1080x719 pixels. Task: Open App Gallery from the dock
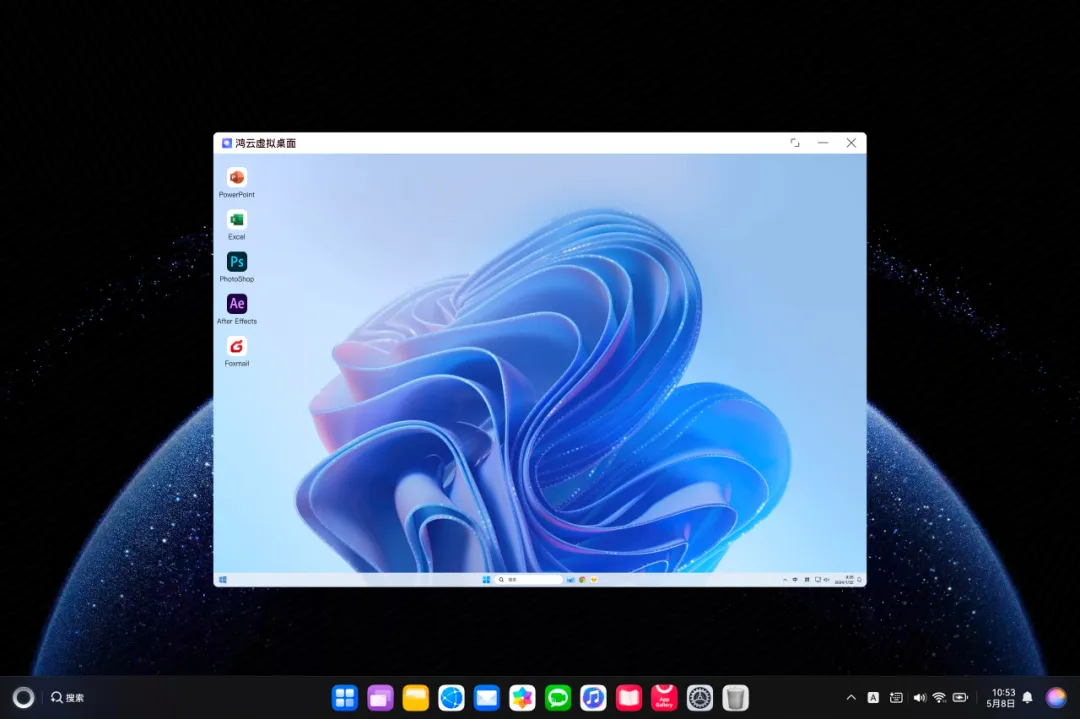[x=664, y=698]
